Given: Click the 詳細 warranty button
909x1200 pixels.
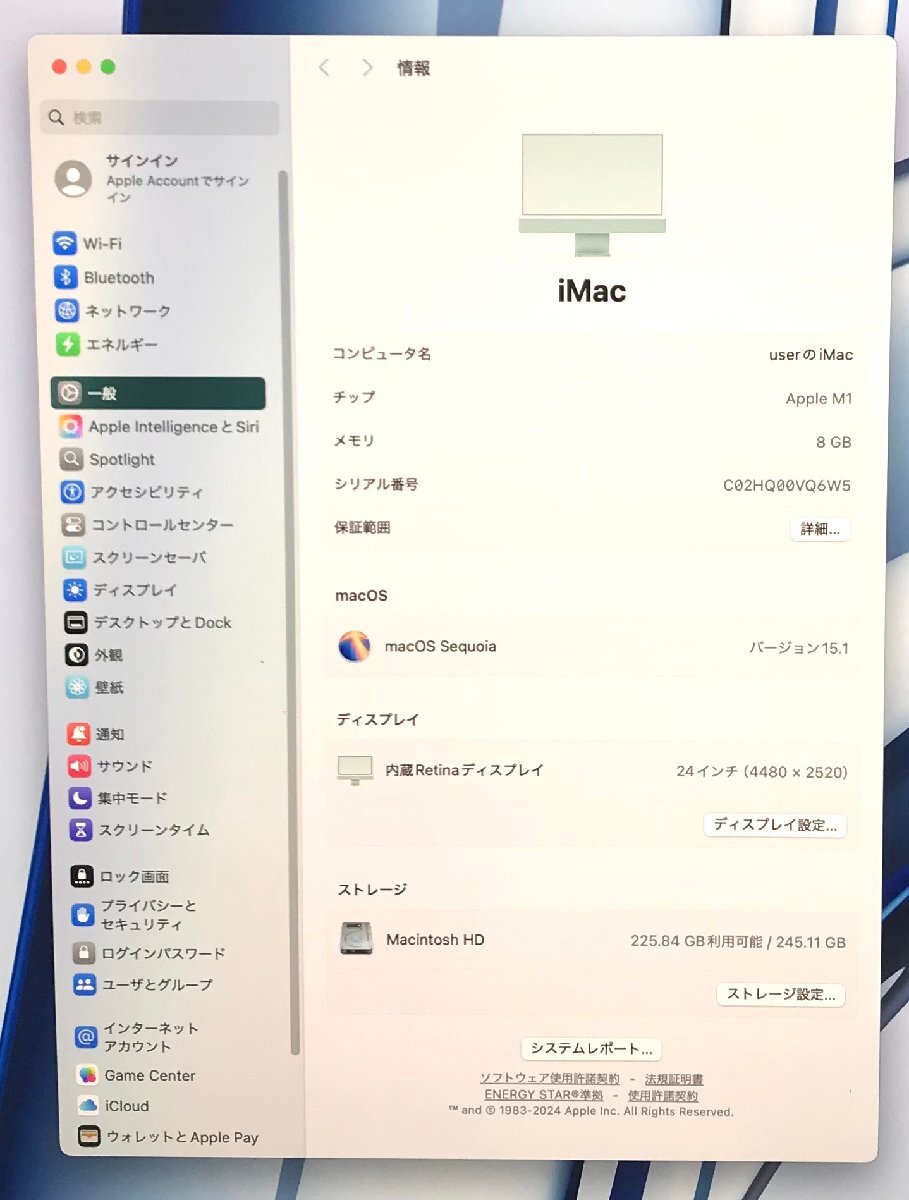Looking at the screenshot, I should tap(819, 529).
